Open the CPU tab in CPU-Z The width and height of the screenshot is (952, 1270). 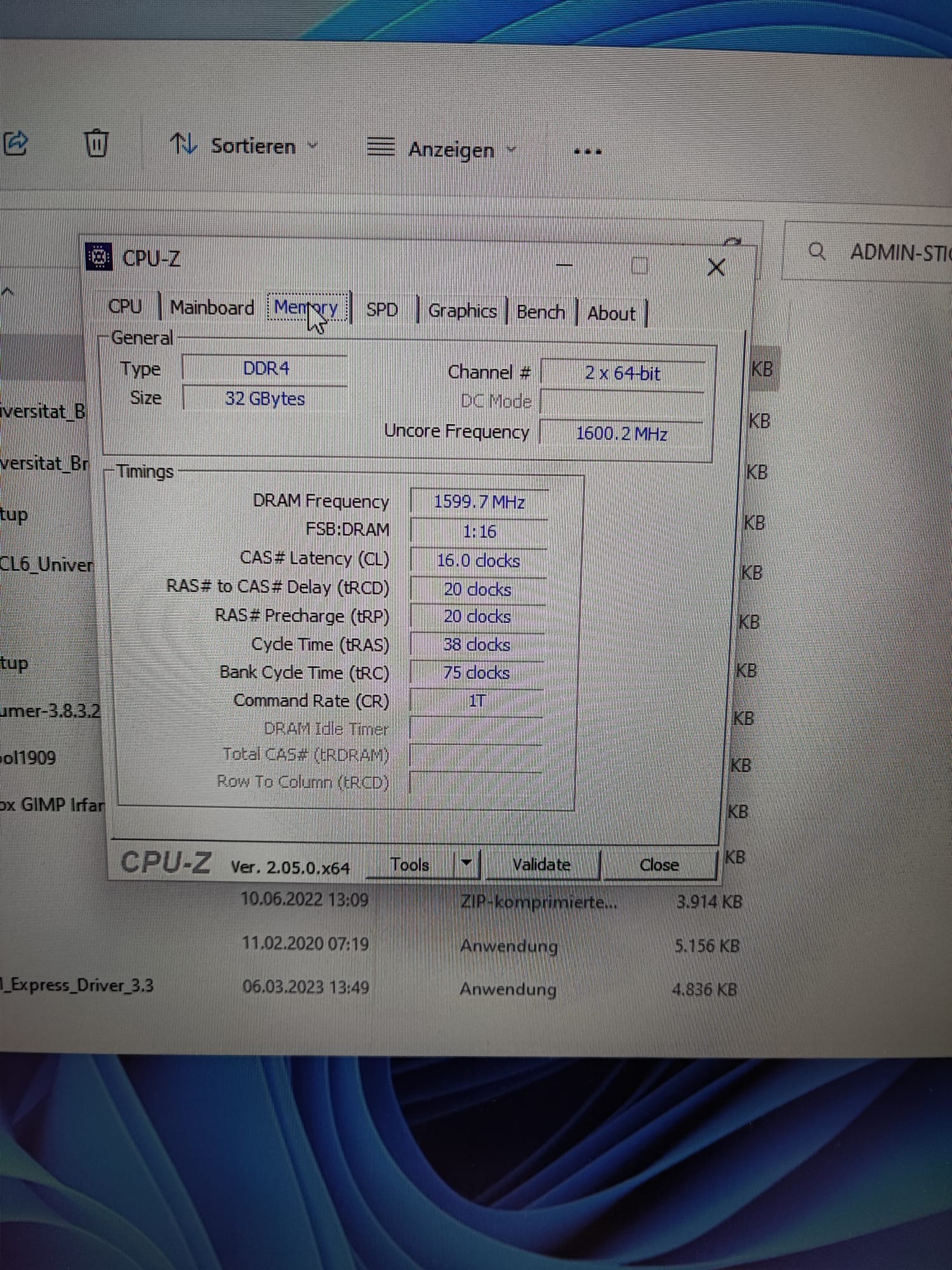pyautogui.click(x=125, y=307)
